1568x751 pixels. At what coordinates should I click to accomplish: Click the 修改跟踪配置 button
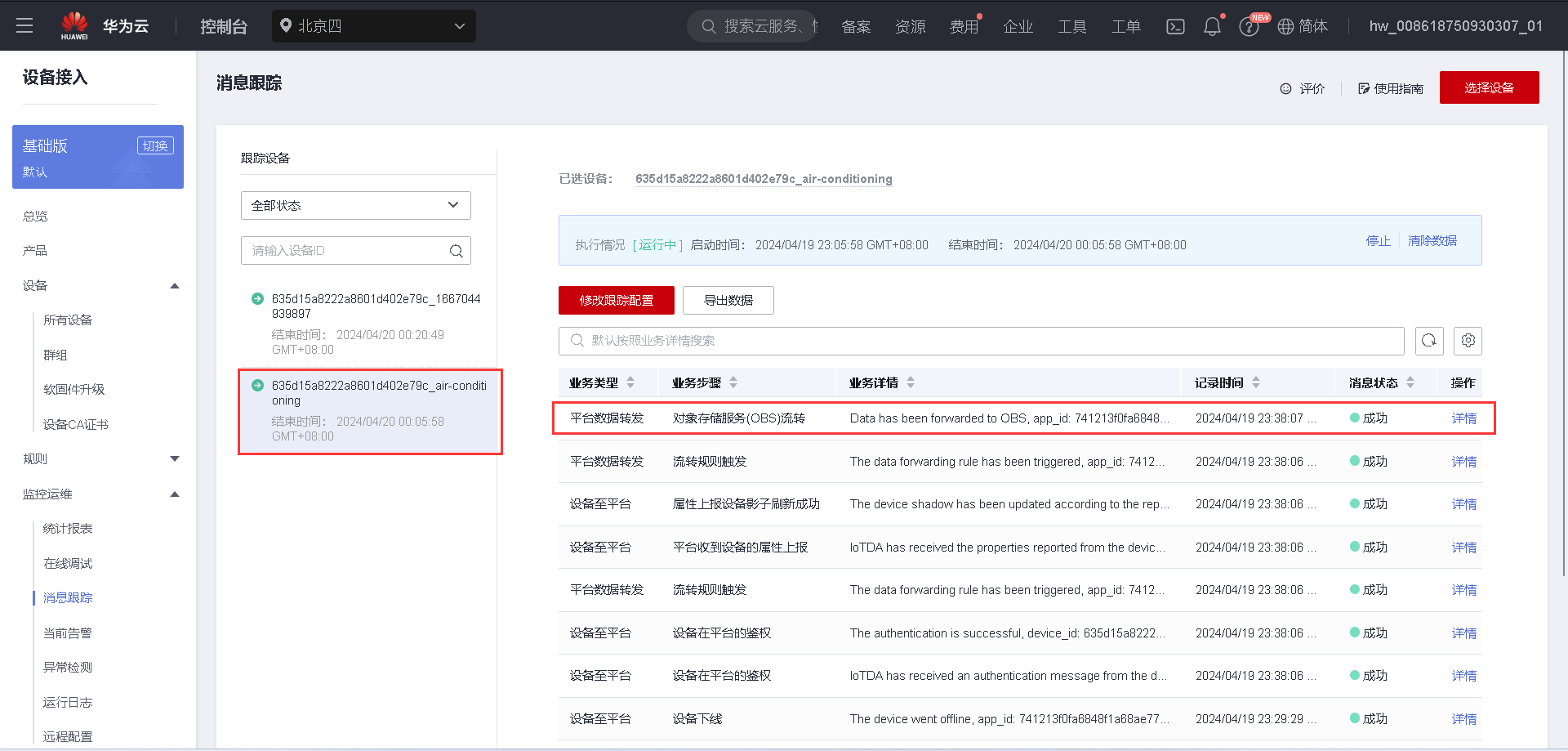click(616, 300)
